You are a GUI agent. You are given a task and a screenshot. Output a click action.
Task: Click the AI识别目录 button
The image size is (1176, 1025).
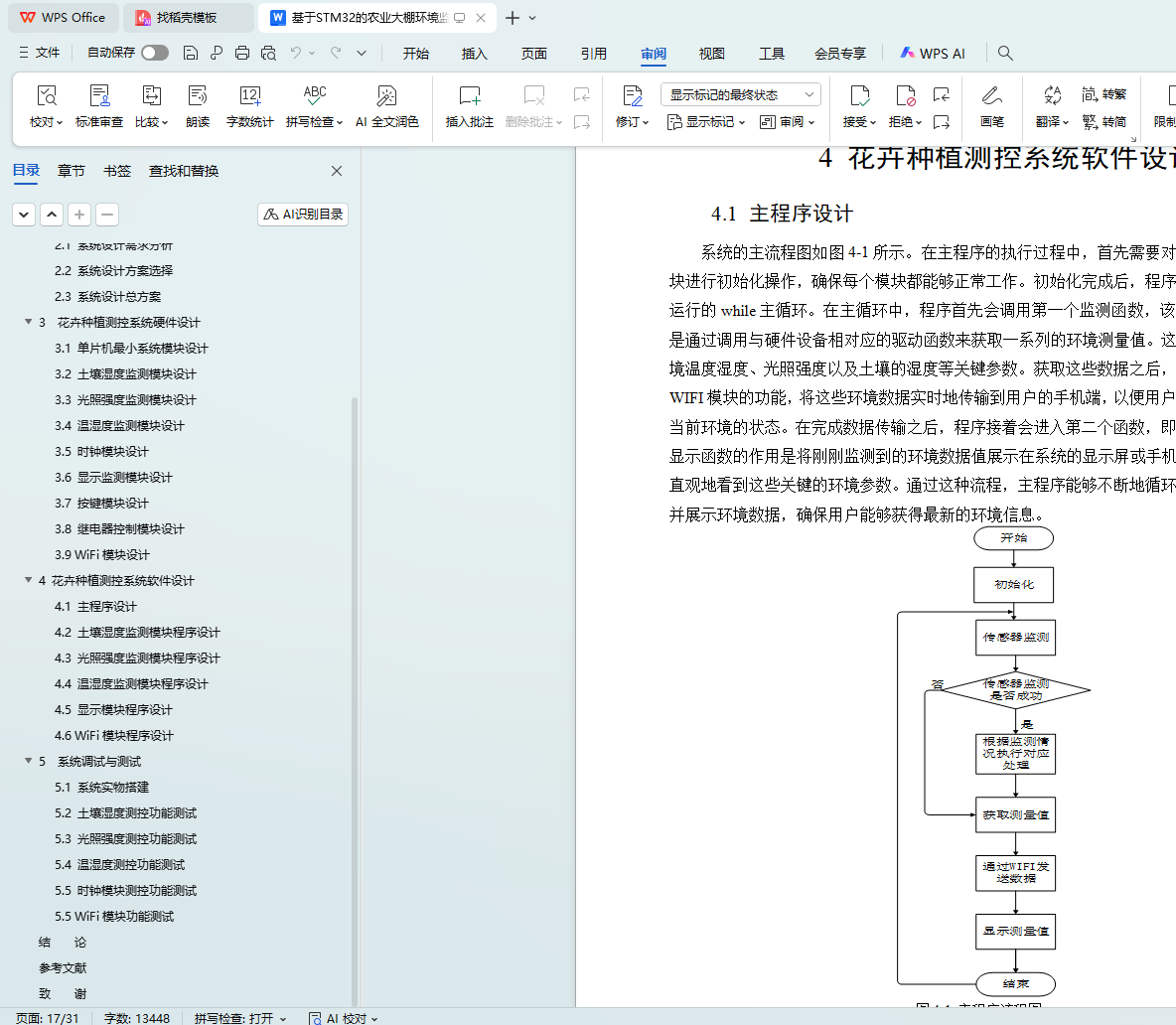click(303, 214)
